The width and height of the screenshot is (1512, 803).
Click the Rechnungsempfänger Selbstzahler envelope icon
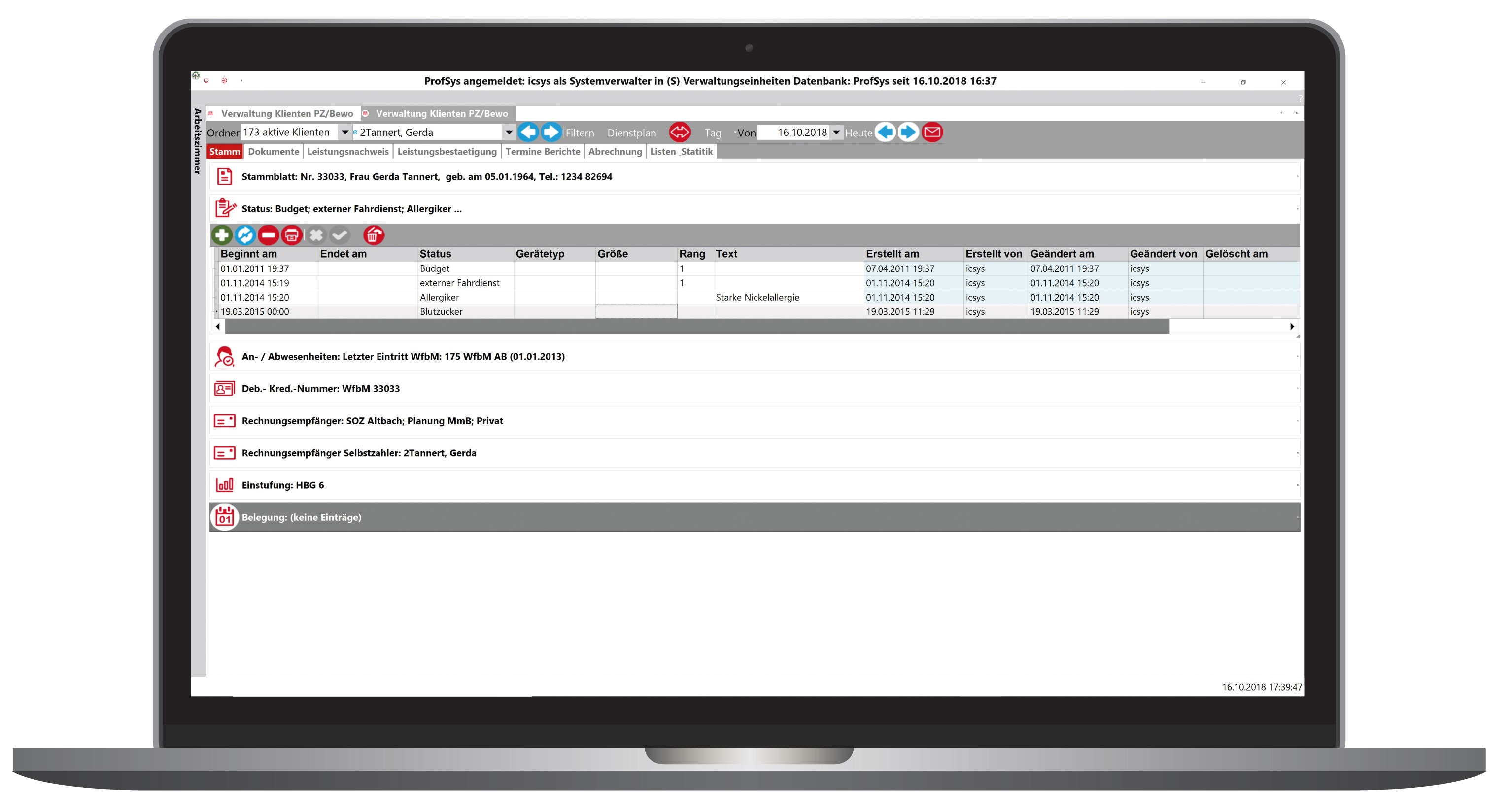(x=224, y=453)
